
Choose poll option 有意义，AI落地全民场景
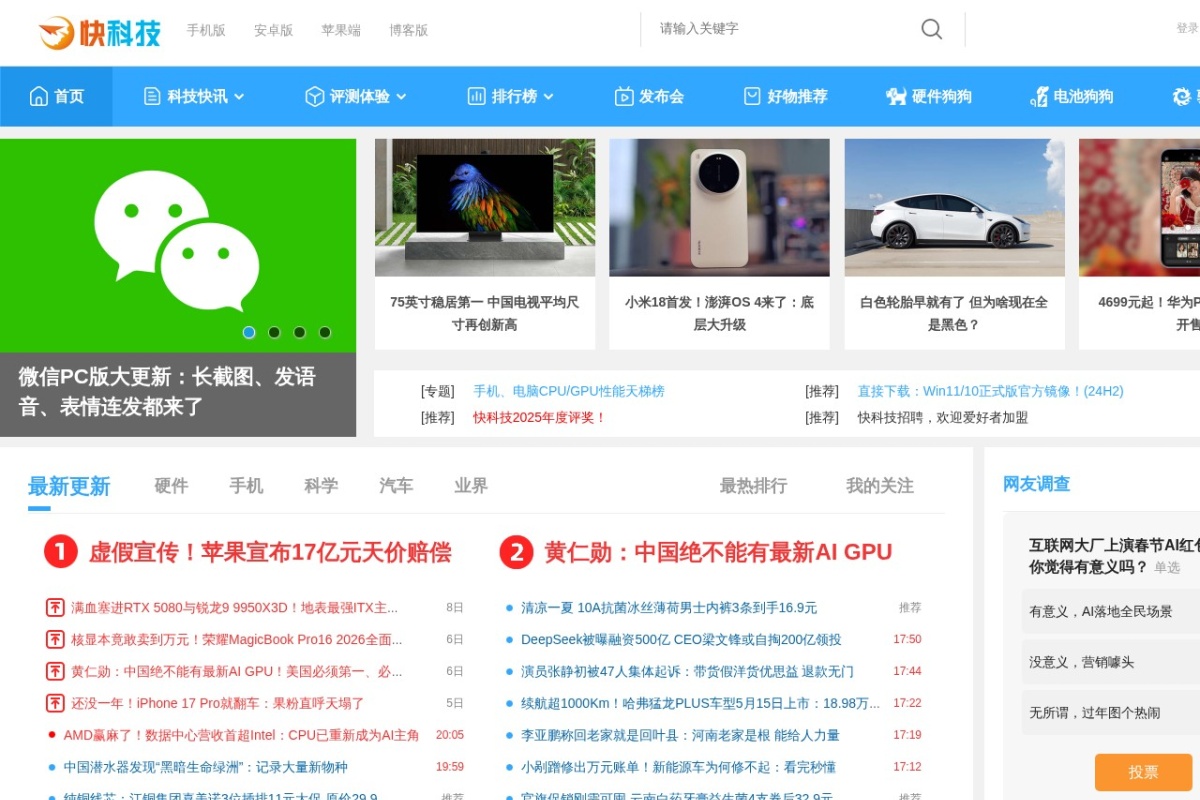click(1110, 611)
